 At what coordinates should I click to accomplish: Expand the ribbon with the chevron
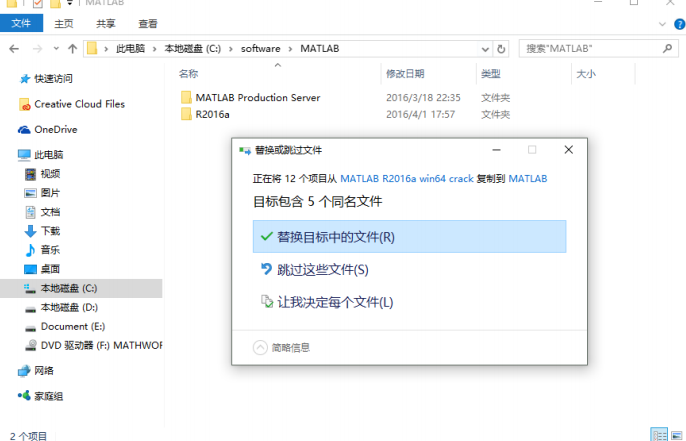click(662, 24)
